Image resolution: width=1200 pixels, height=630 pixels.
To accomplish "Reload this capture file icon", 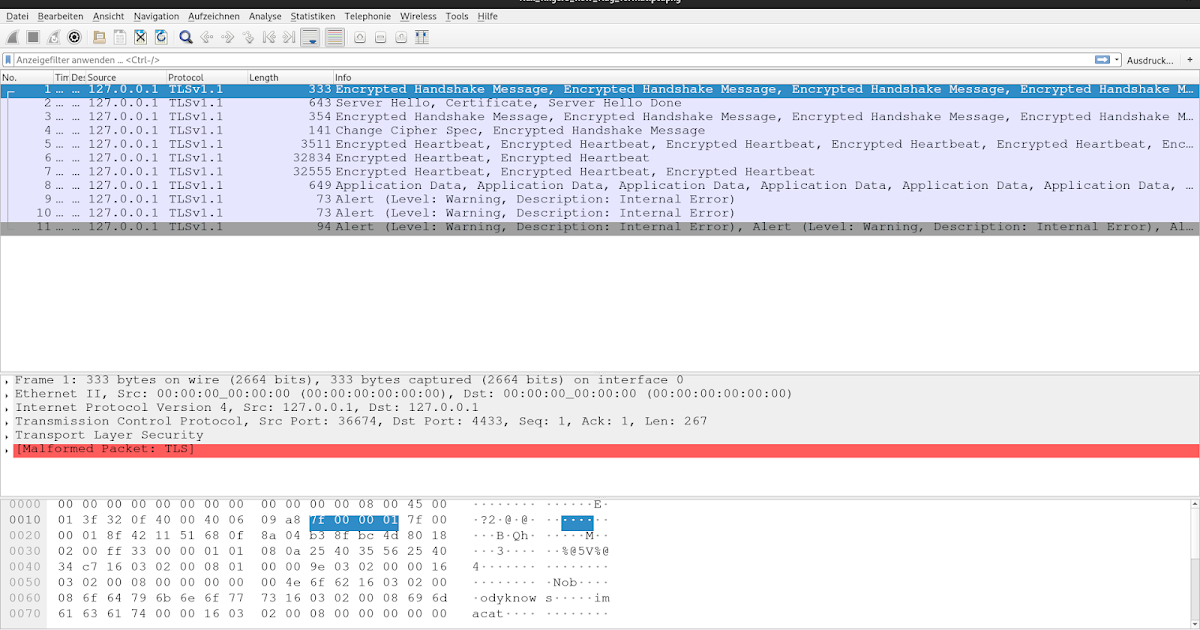I will pos(159,37).
